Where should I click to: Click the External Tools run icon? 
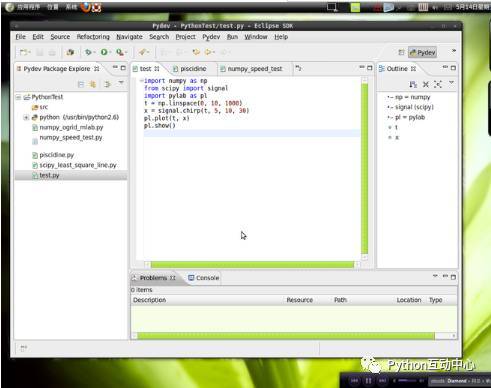pos(119,52)
